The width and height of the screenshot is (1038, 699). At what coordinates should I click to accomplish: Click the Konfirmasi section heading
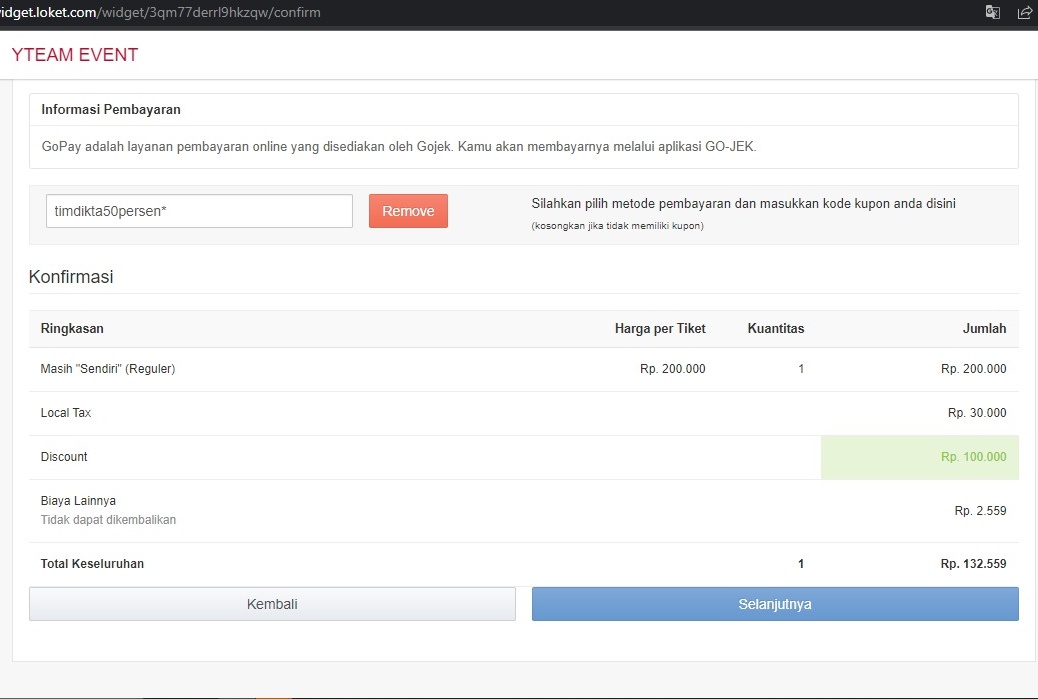71,277
